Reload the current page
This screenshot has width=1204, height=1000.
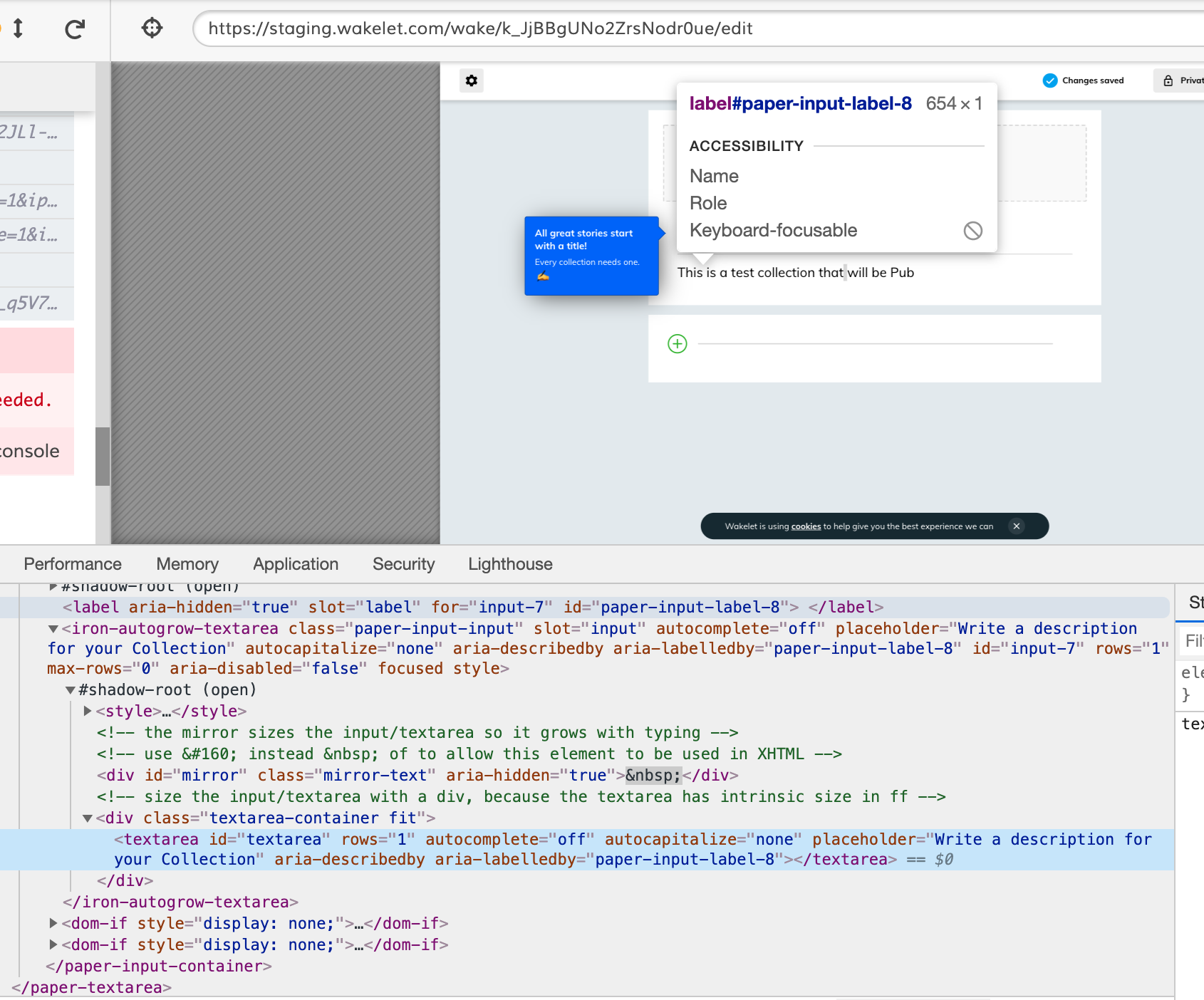click(75, 28)
